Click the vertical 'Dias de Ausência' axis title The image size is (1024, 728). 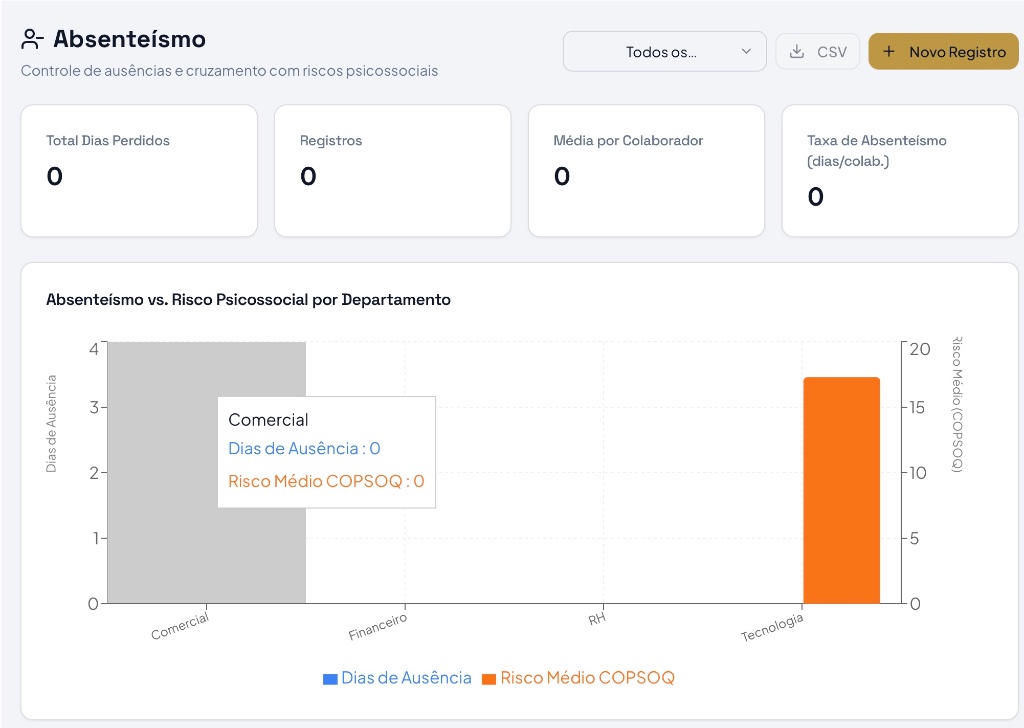click(x=52, y=424)
